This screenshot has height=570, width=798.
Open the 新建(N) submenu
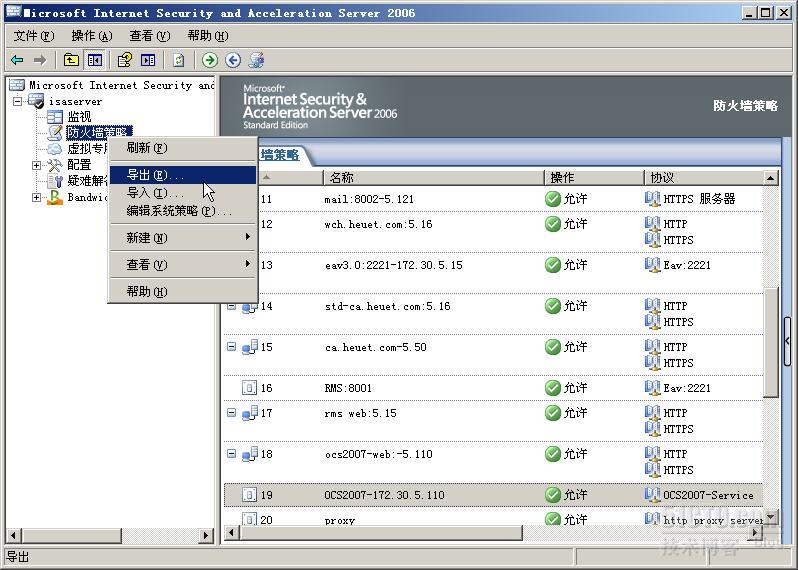(183, 238)
